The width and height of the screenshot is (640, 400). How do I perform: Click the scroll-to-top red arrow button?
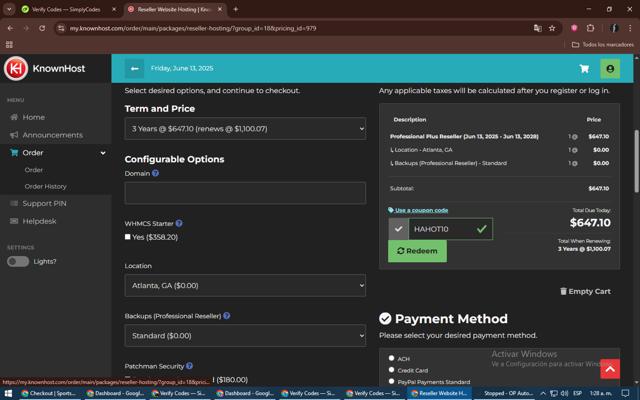tap(610, 369)
